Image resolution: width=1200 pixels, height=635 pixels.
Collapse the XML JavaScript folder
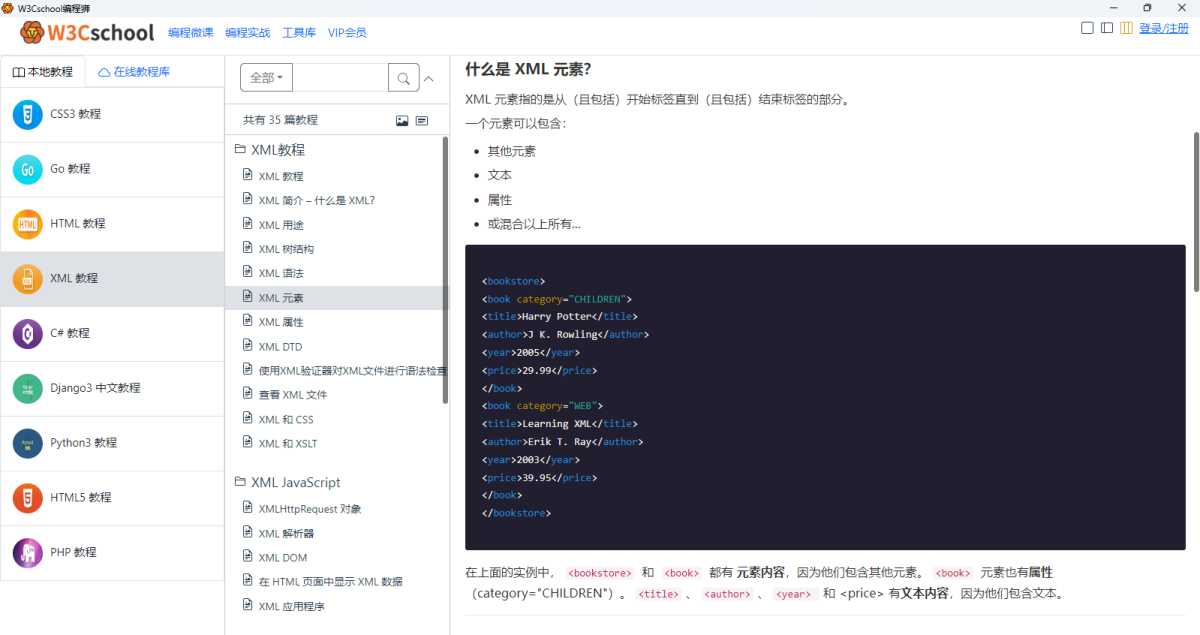pyautogui.click(x=240, y=482)
